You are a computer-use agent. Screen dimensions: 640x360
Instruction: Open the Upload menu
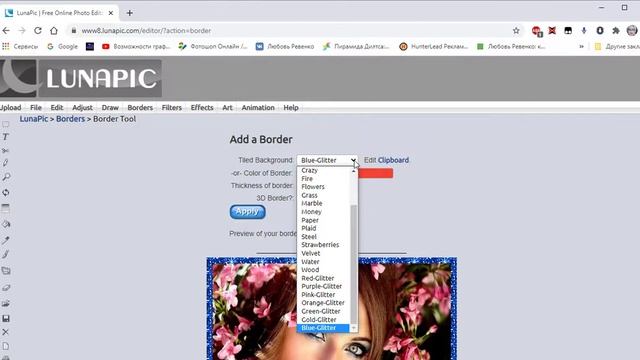pyautogui.click(x=10, y=108)
